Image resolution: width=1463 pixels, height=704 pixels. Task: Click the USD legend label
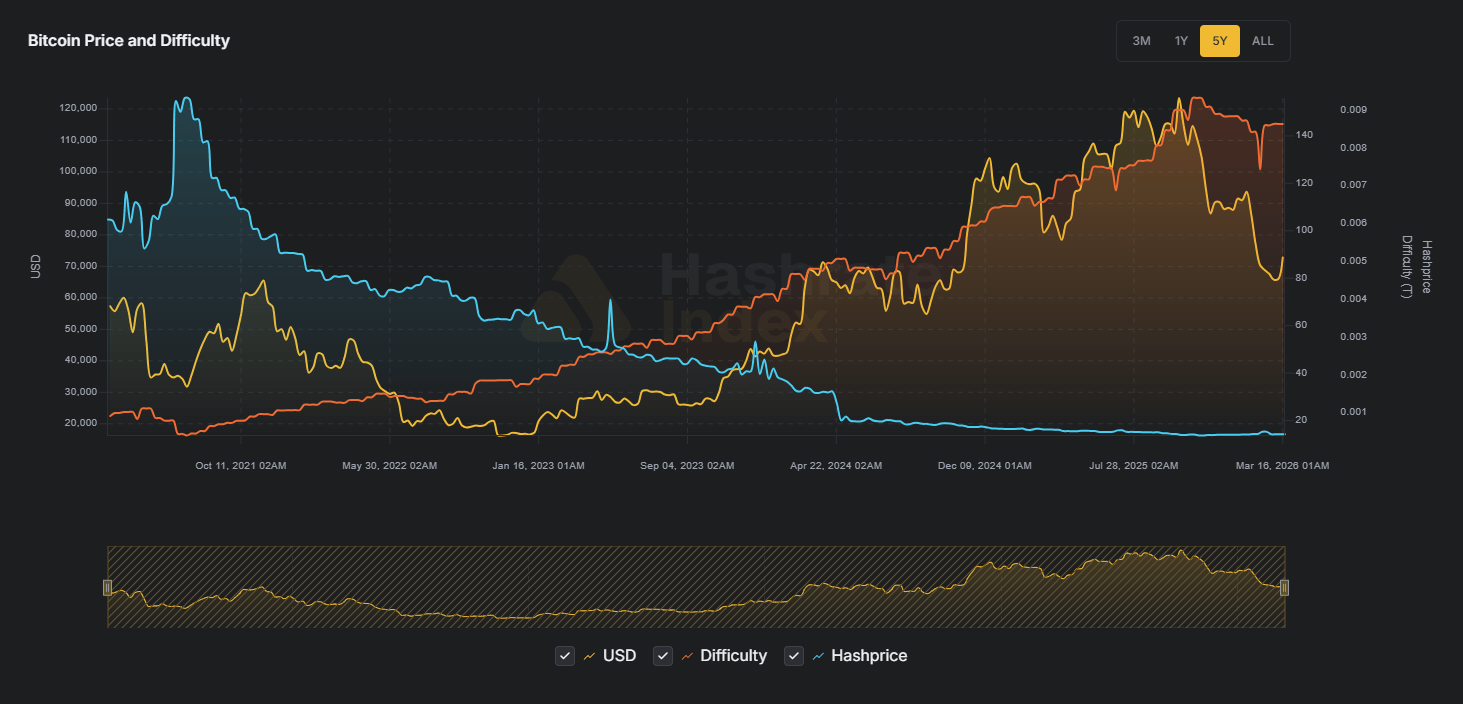(619, 656)
